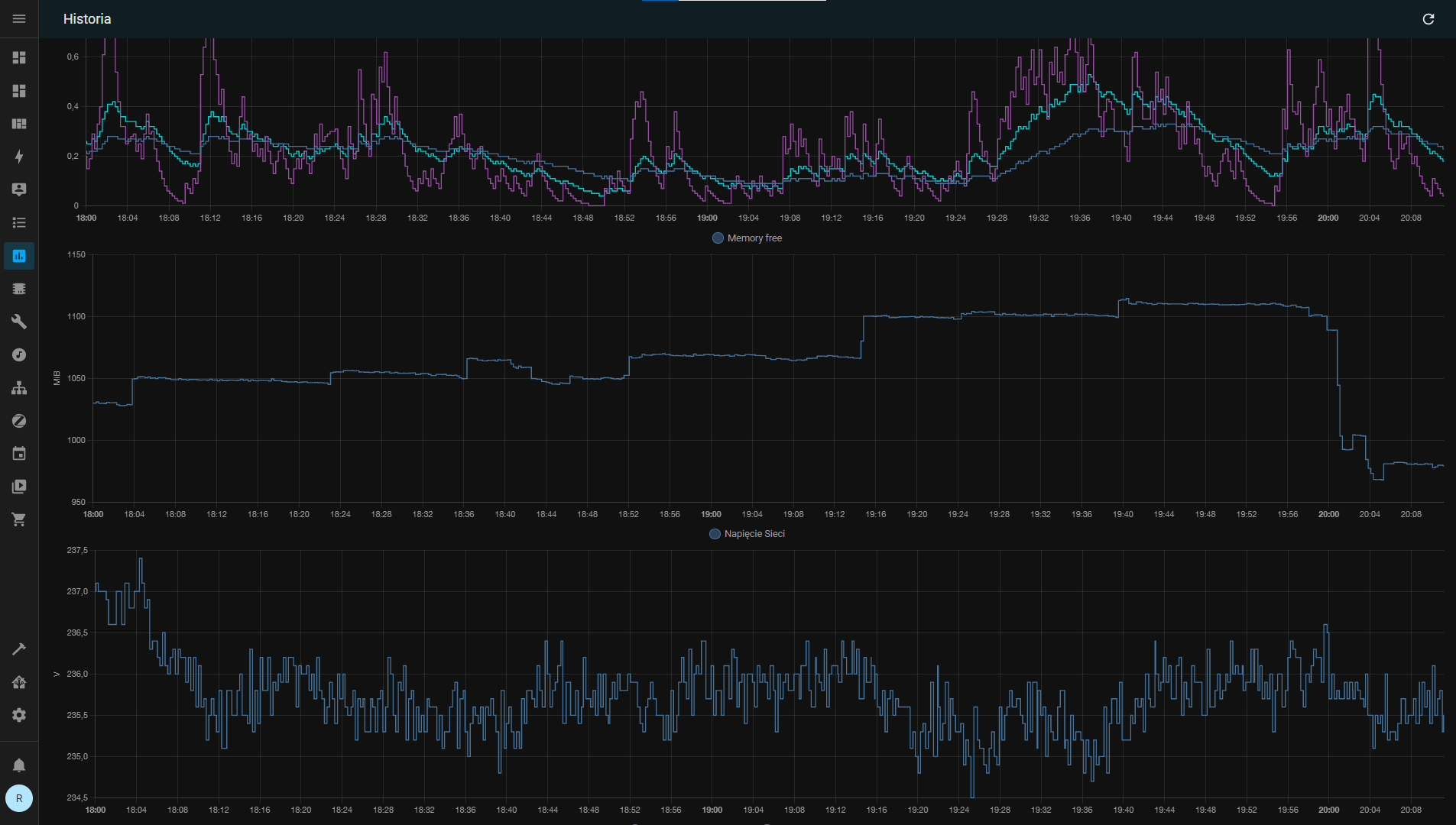The height and width of the screenshot is (825, 1456).
Task: Open the Energy lightning bolt panel
Action: coord(19,157)
